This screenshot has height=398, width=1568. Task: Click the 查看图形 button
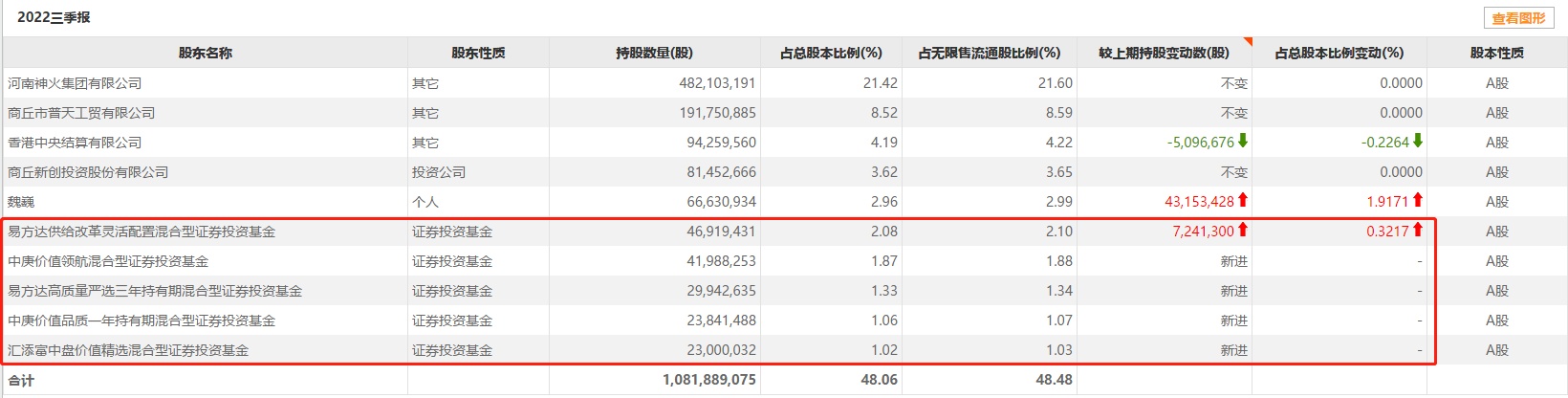point(1518,18)
